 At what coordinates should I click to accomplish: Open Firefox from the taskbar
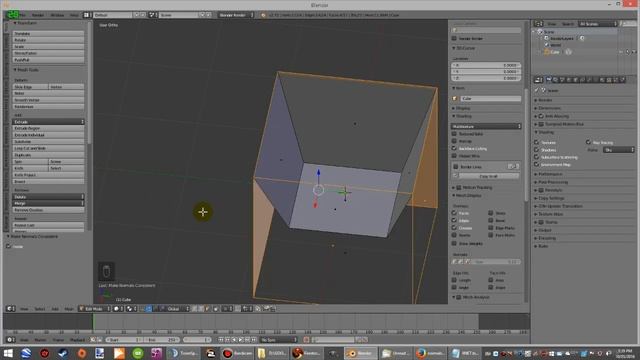430,353
